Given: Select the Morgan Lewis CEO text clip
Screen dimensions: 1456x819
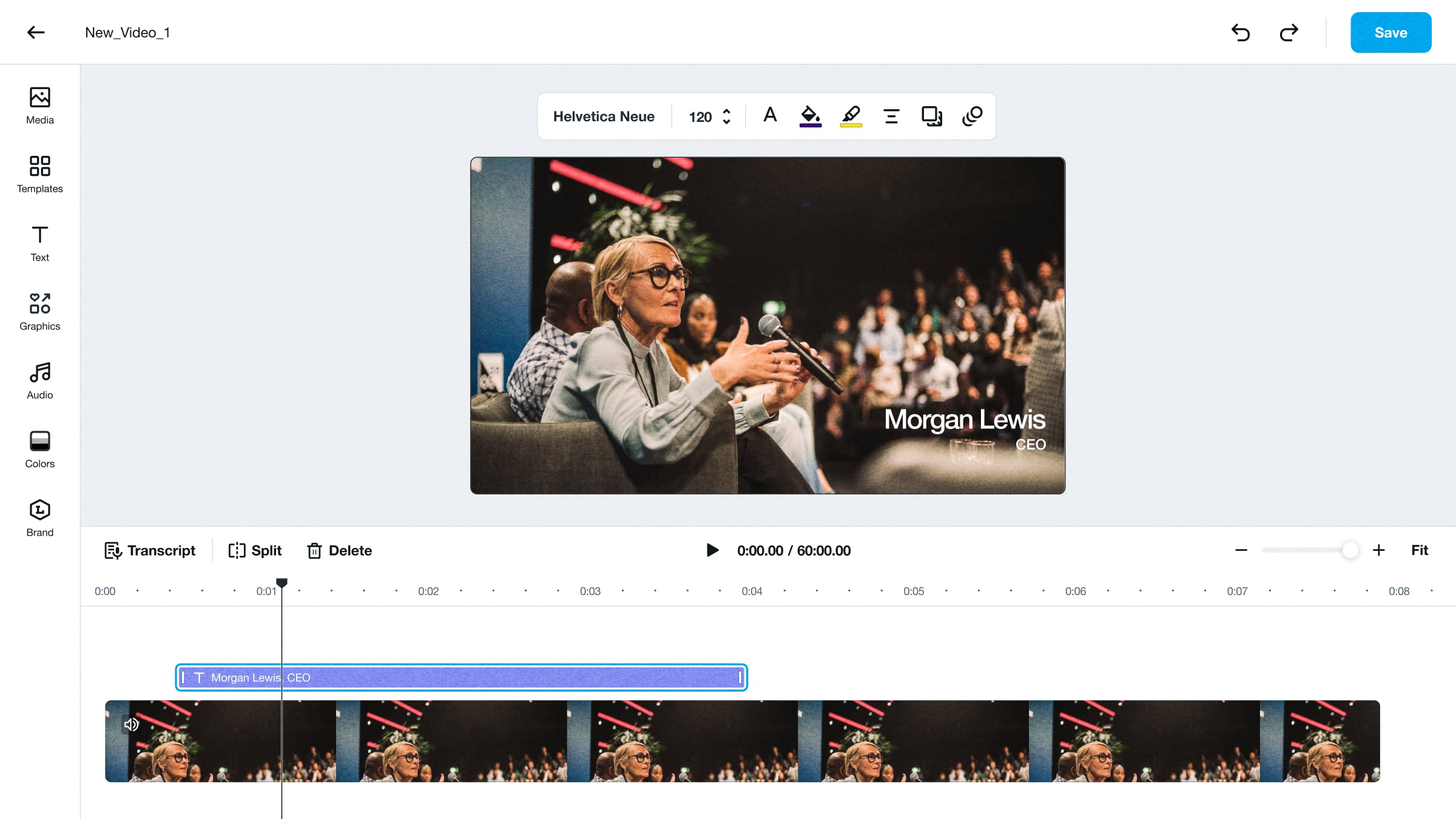Looking at the screenshot, I should [x=461, y=678].
